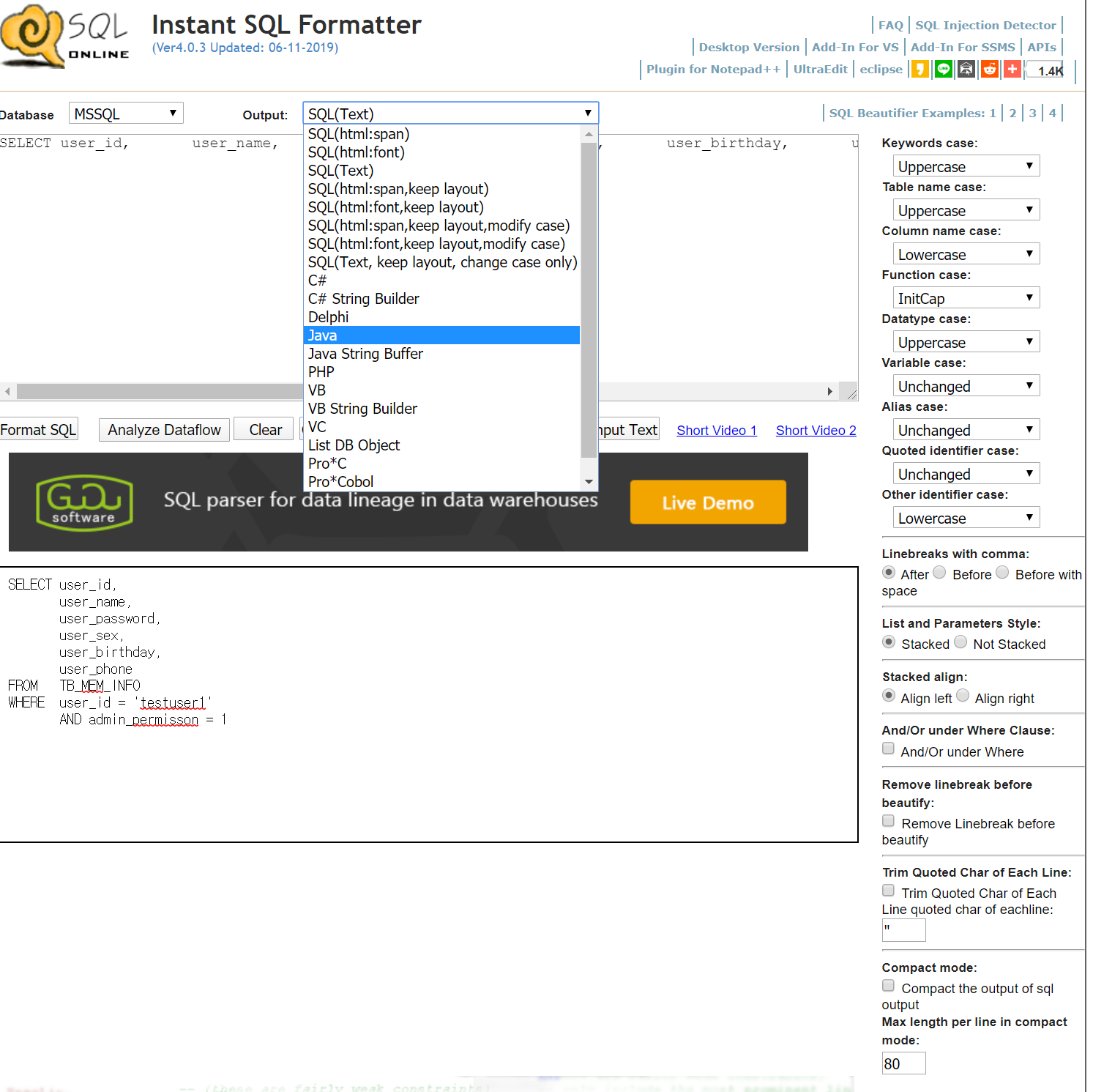This screenshot has width=1093, height=1092.
Task: Click the gray email share icon
Action: pos(966,70)
